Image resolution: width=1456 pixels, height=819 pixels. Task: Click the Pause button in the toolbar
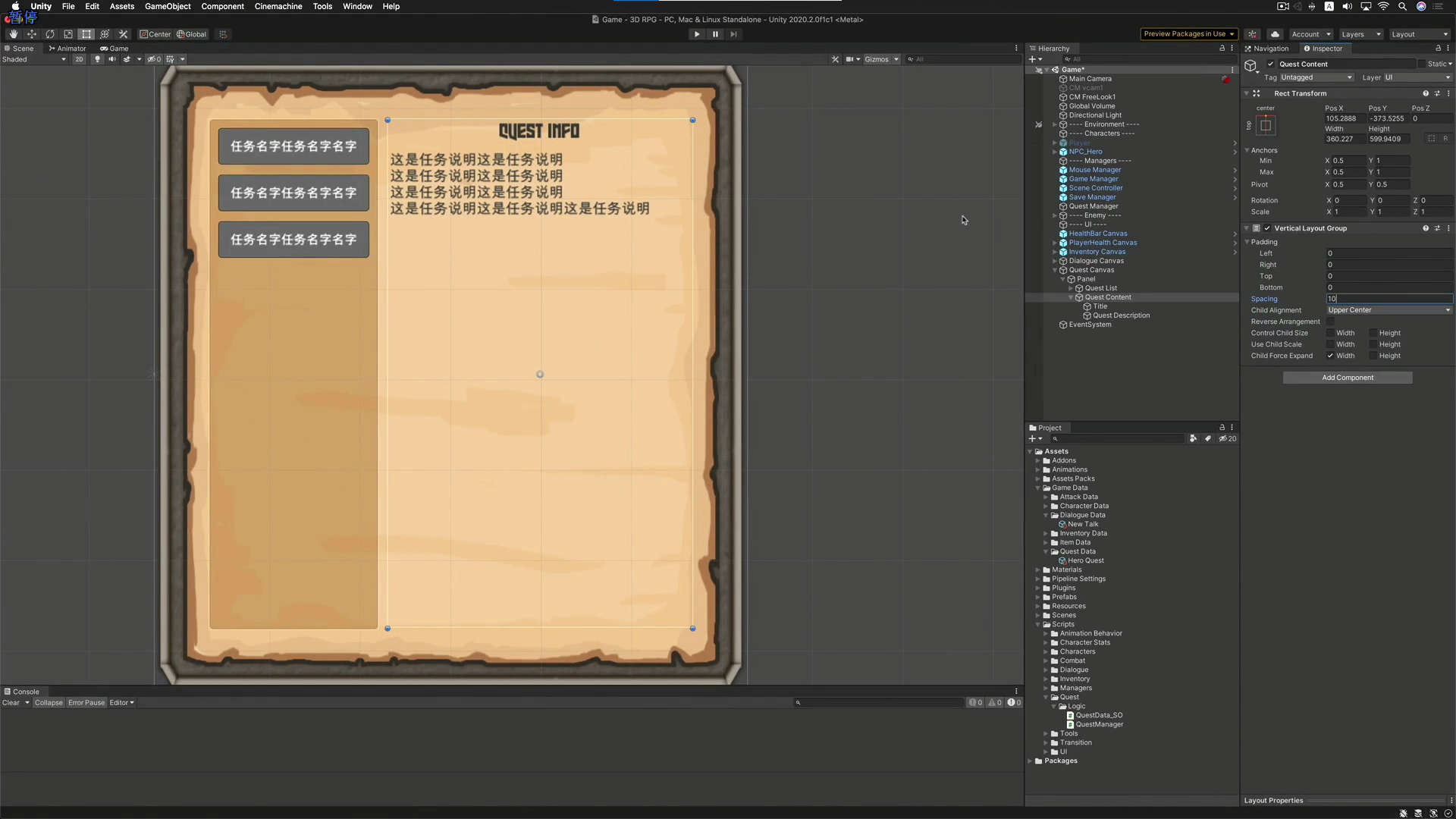click(714, 34)
